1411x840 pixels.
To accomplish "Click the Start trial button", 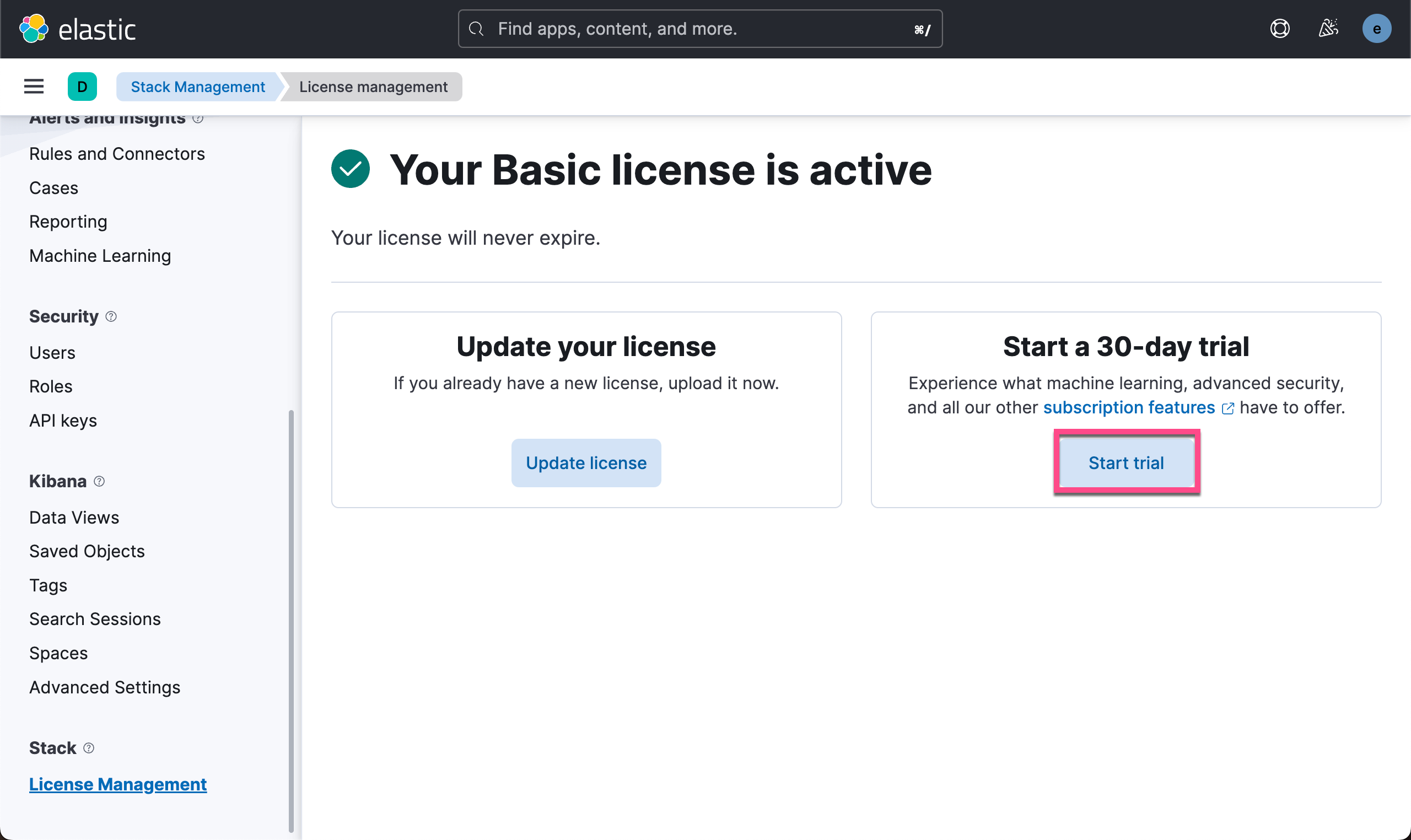I will click(1125, 463).
